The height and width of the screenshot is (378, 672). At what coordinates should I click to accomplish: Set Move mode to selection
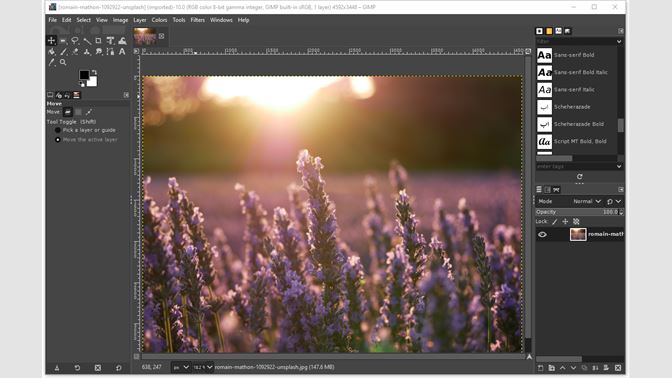coord(78,112)
